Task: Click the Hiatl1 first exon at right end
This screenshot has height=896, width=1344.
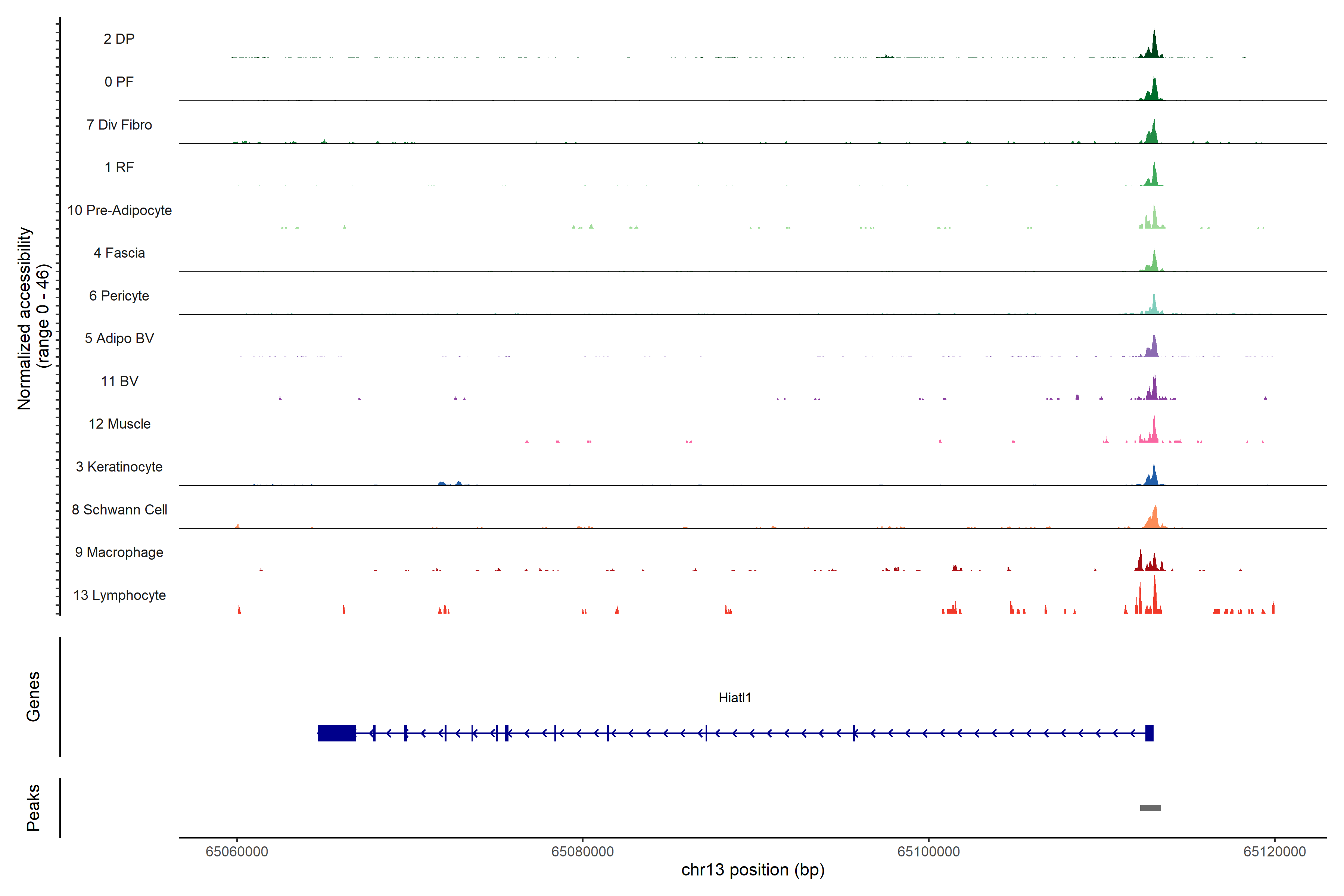Action: (x=1149, y=733)
